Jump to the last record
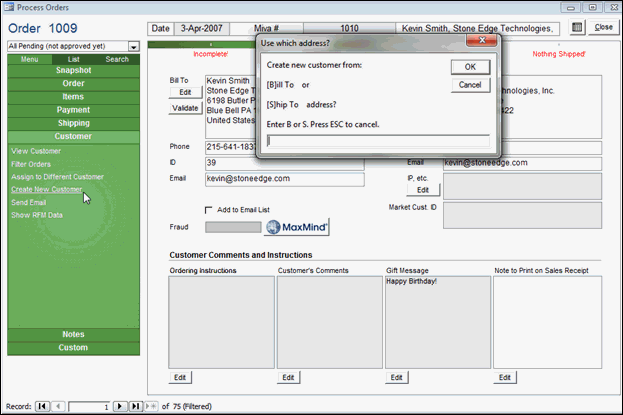Viewport: 623px width, 415px height. point(136,406)
